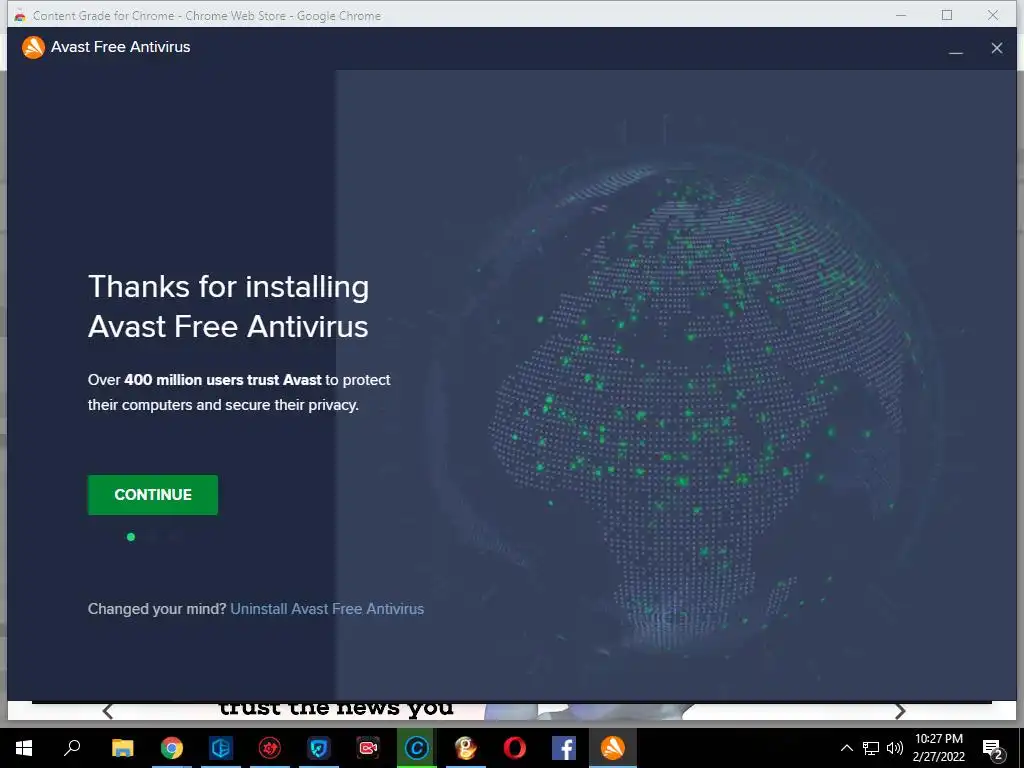Click the Avast logo in the title bar

point(33,47)
